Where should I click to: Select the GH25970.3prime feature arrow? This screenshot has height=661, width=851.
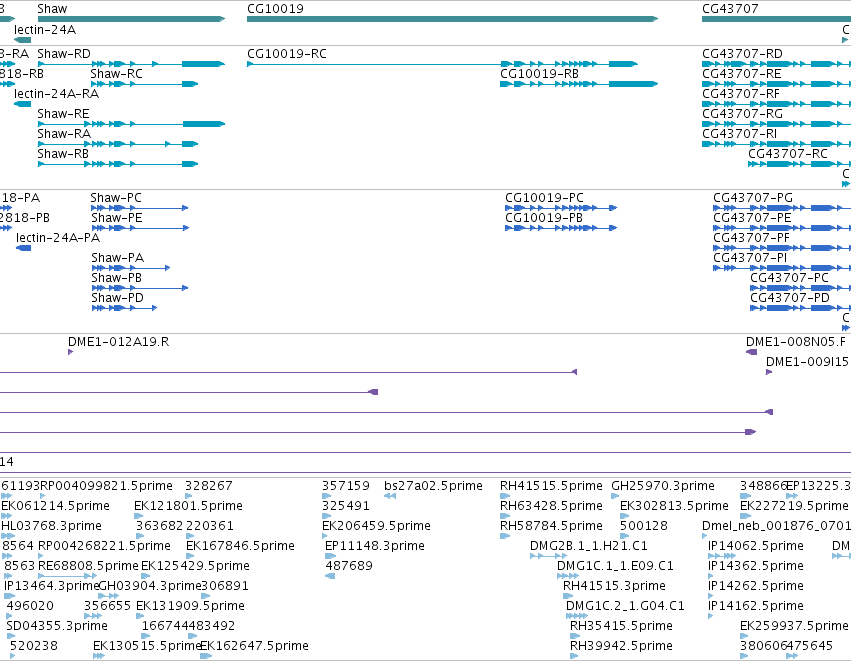615,495
